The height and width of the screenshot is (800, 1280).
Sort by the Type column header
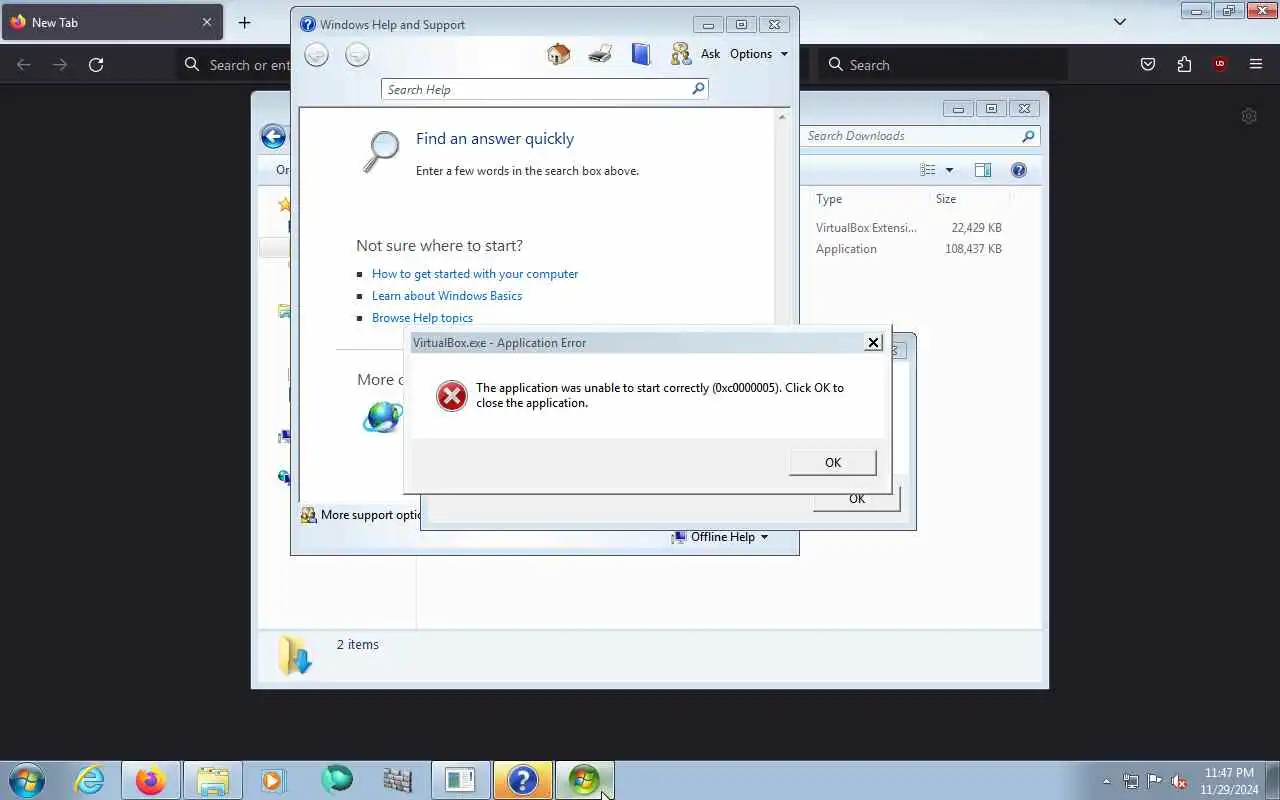point(829,199)
